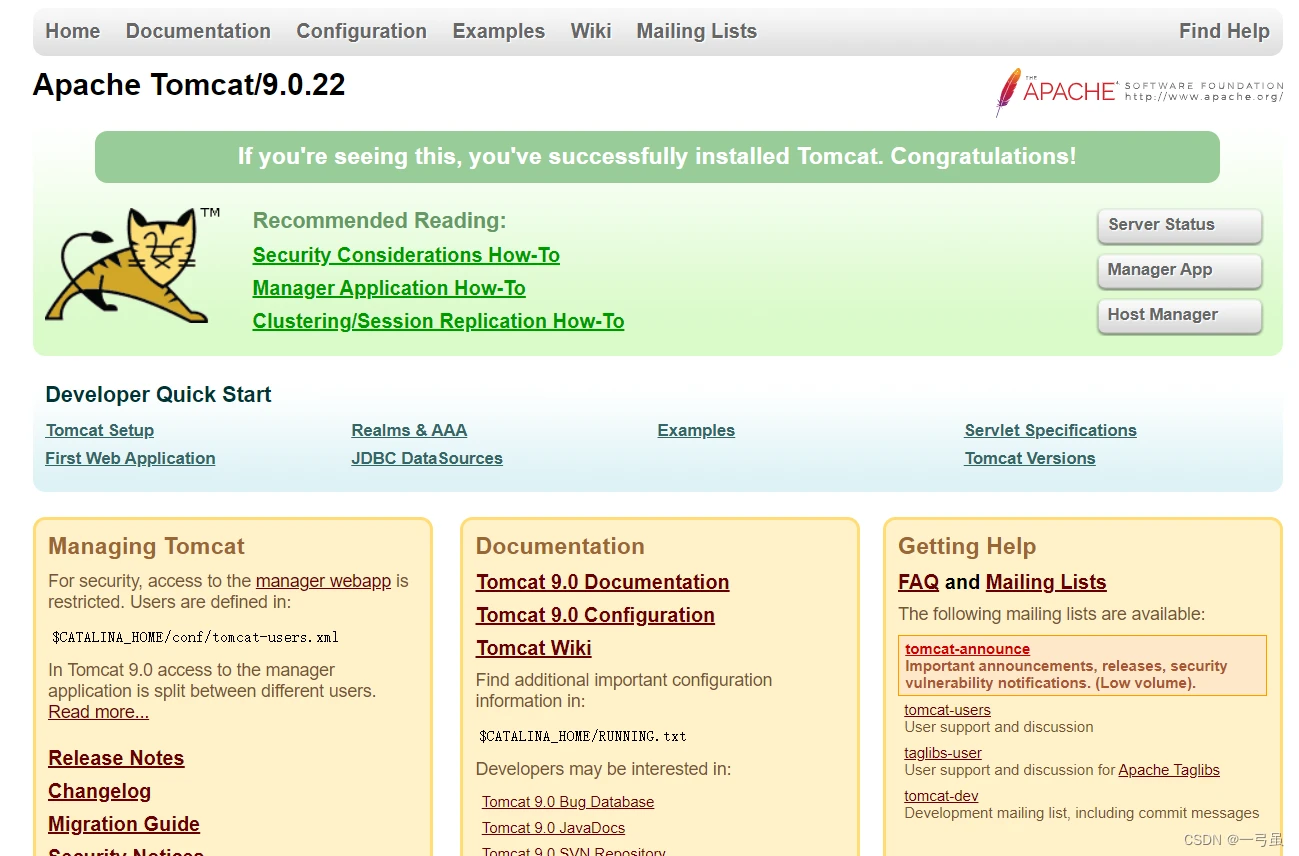The image size is (1299, 856).
Task: Open Documentation in top navigation bar
Action: tap(198, 31)
